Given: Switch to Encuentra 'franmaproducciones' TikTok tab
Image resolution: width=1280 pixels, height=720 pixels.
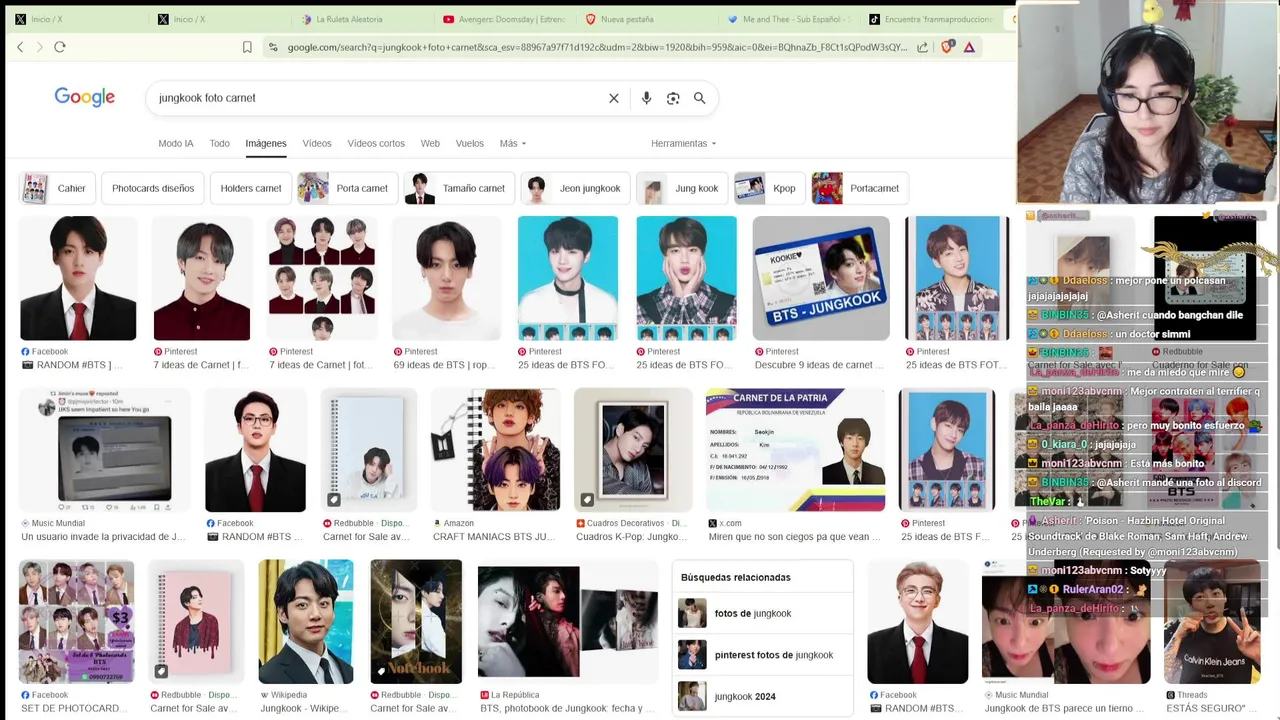Looking at the screenshot, I should pos(932,19).
